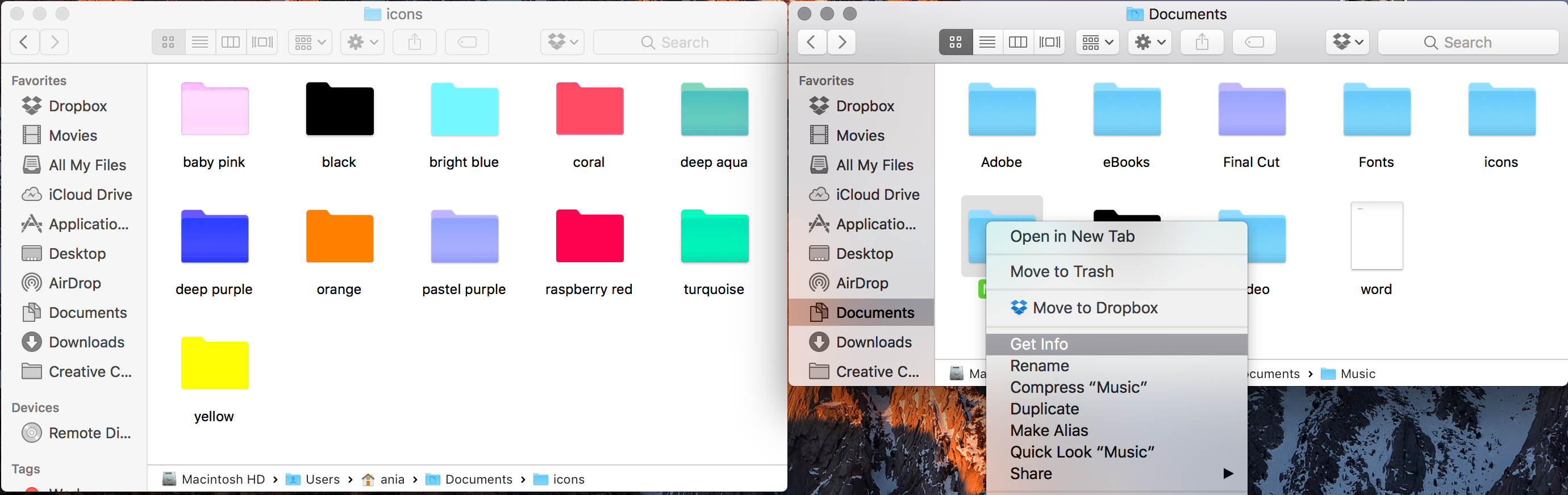Choose Open in New Tab from context menu
This screenshot has height=495, width=1568.
(1116, 237)
